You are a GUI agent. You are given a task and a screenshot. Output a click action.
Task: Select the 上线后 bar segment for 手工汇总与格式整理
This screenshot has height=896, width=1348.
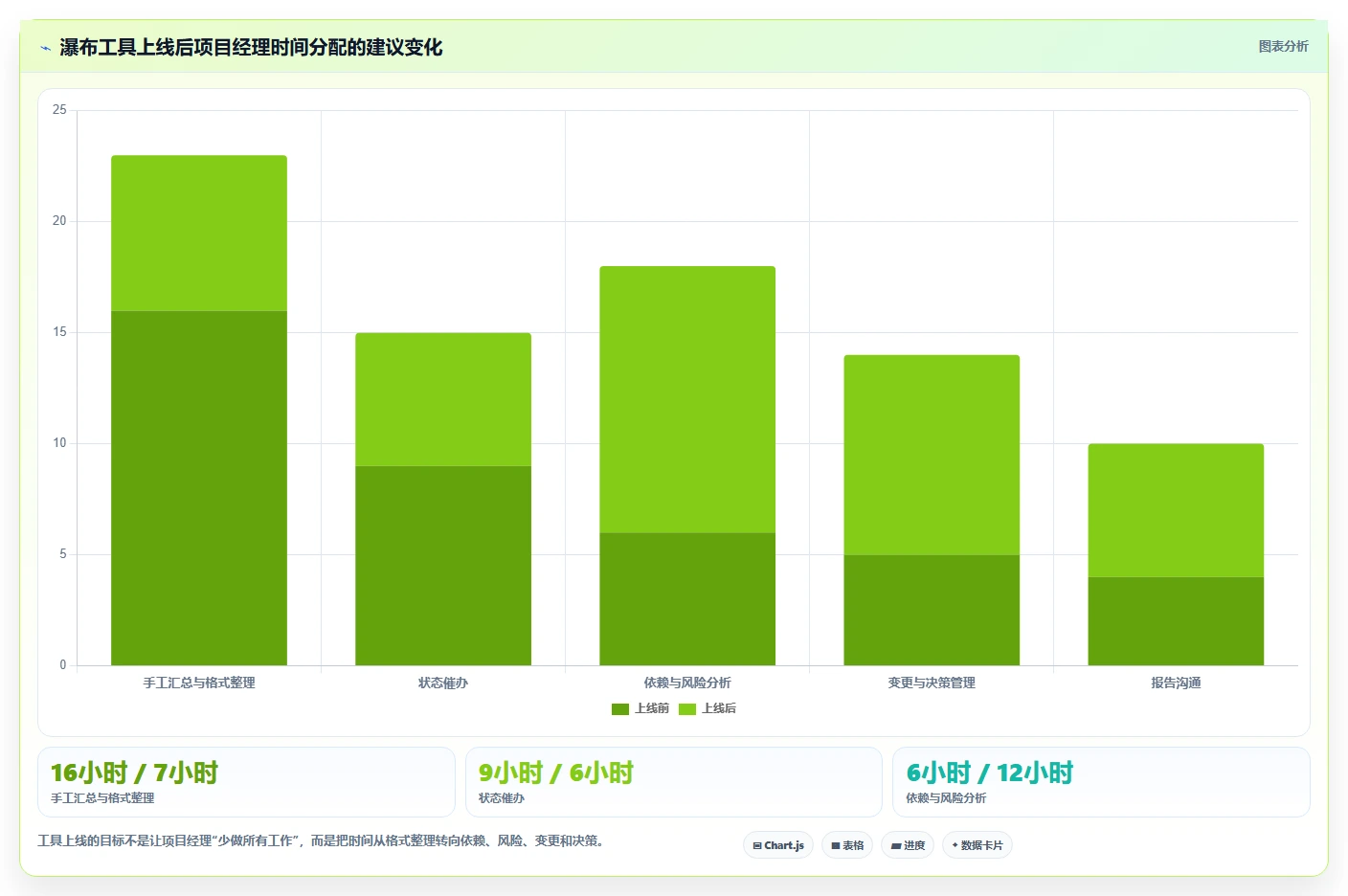(199, 233)
